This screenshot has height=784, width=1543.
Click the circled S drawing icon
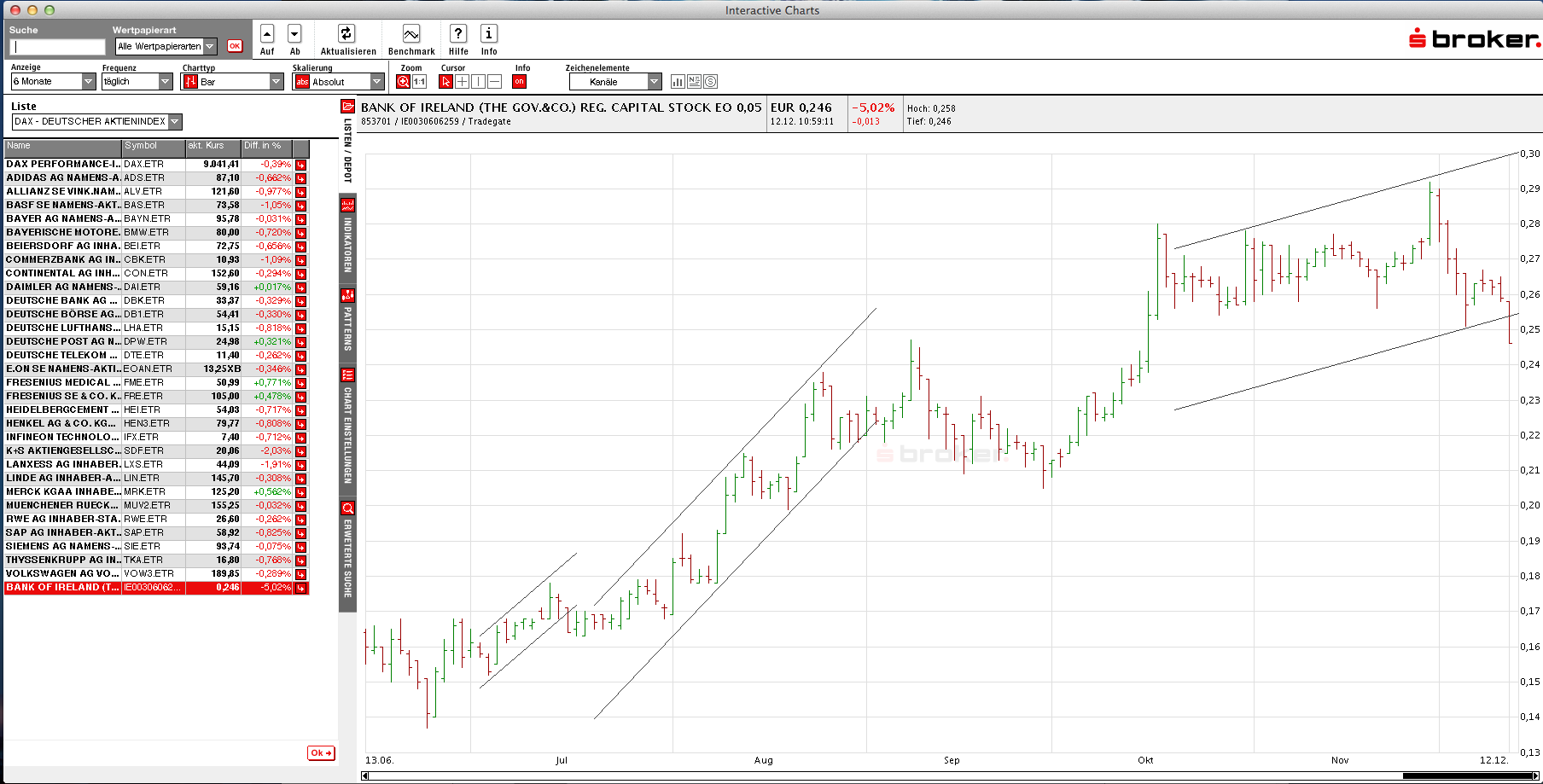pos(710,82)
